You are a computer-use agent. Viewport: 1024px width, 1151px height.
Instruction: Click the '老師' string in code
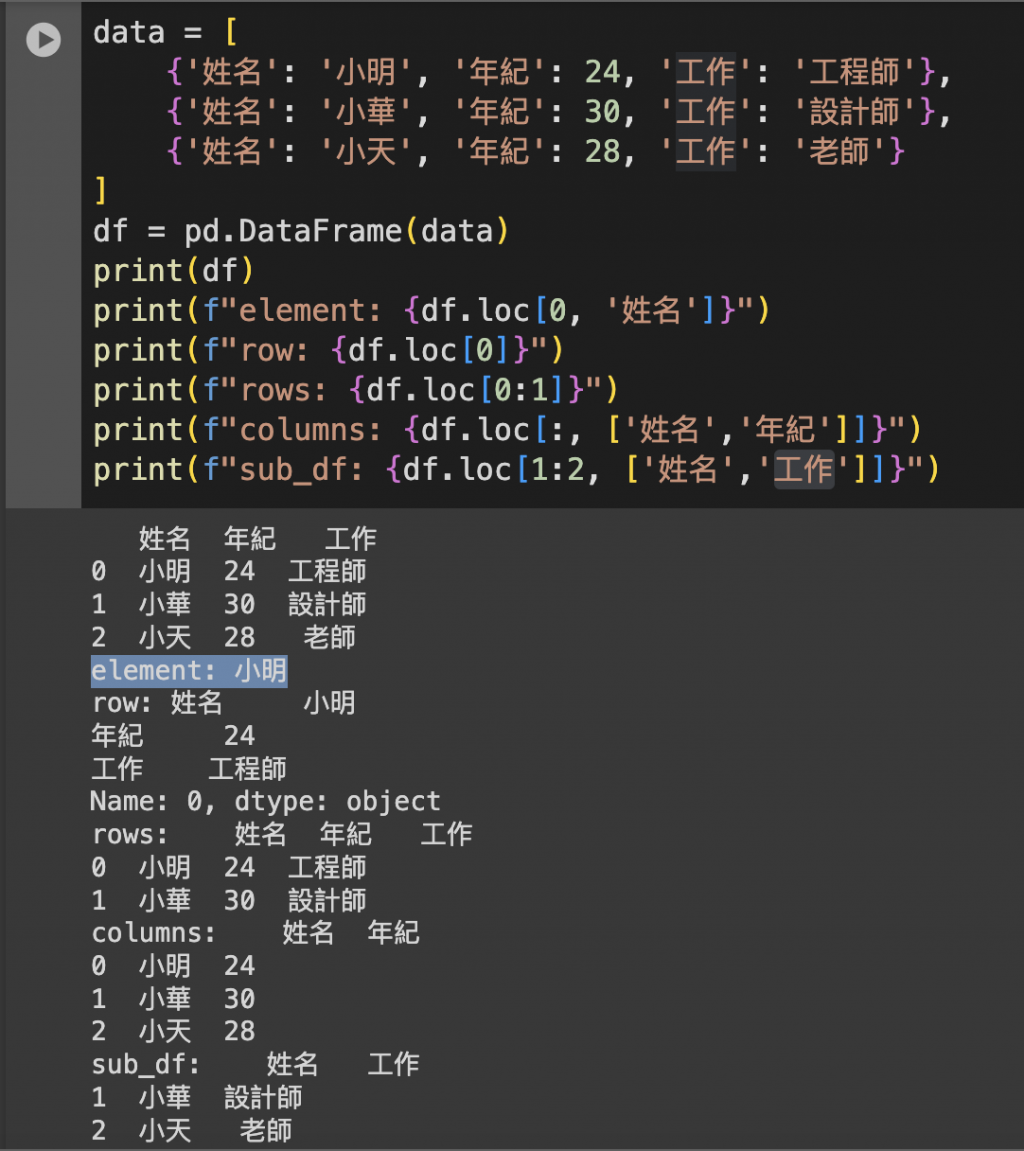tap(839, 152)
